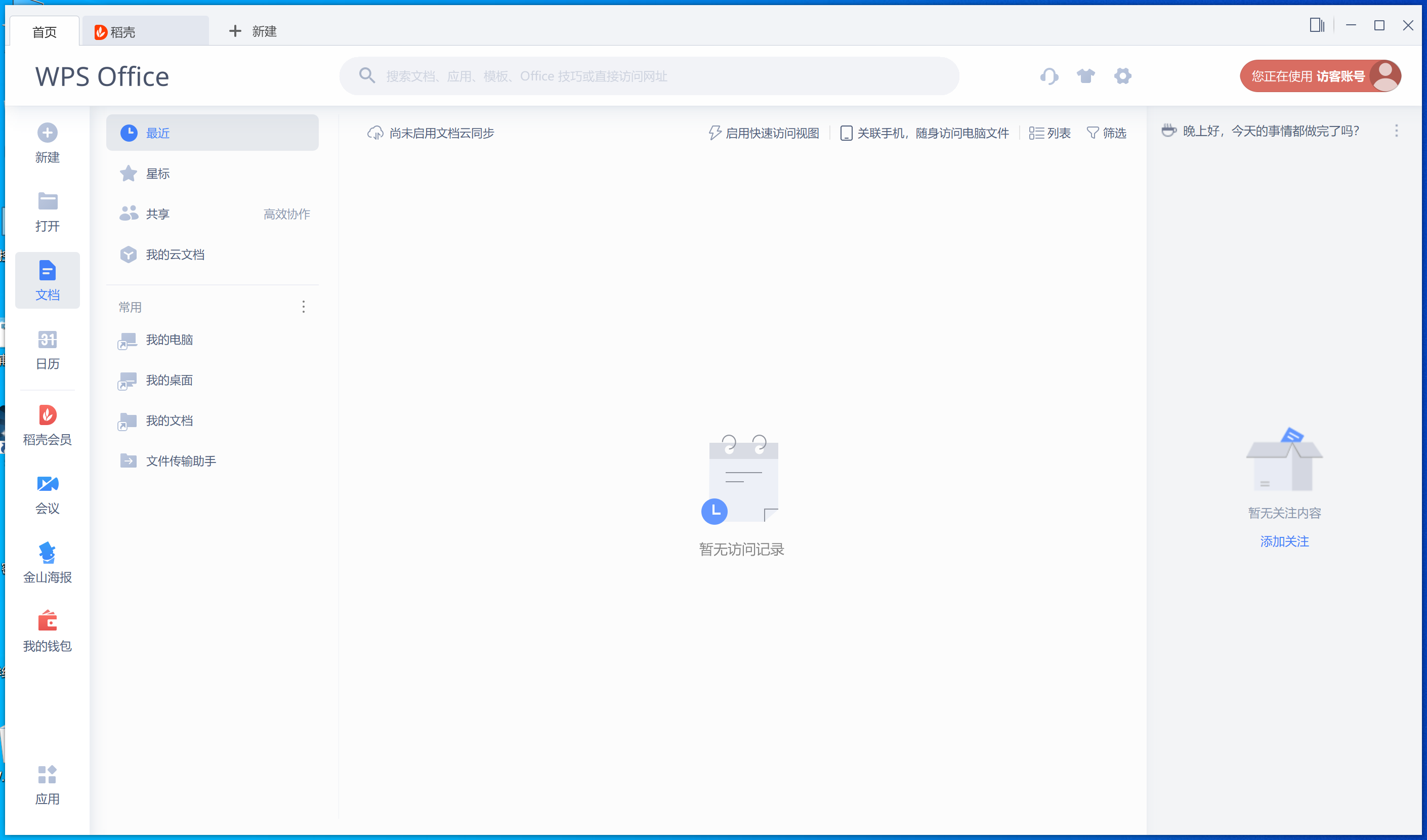
Task: Open the 打开 folder icon in sidebar
Action: pos(47,201)
